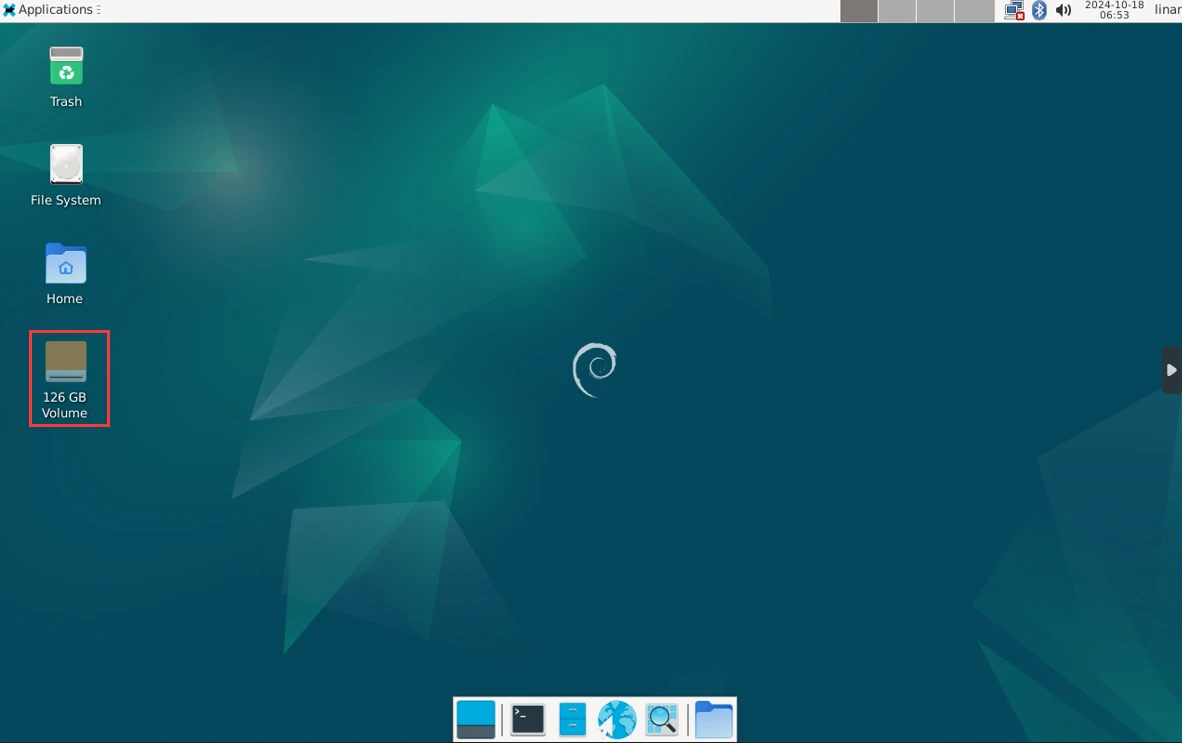The image size is (1182, 743).
Task: Select the 126 GB Volume drive icon
Action: tap(66, 378)
